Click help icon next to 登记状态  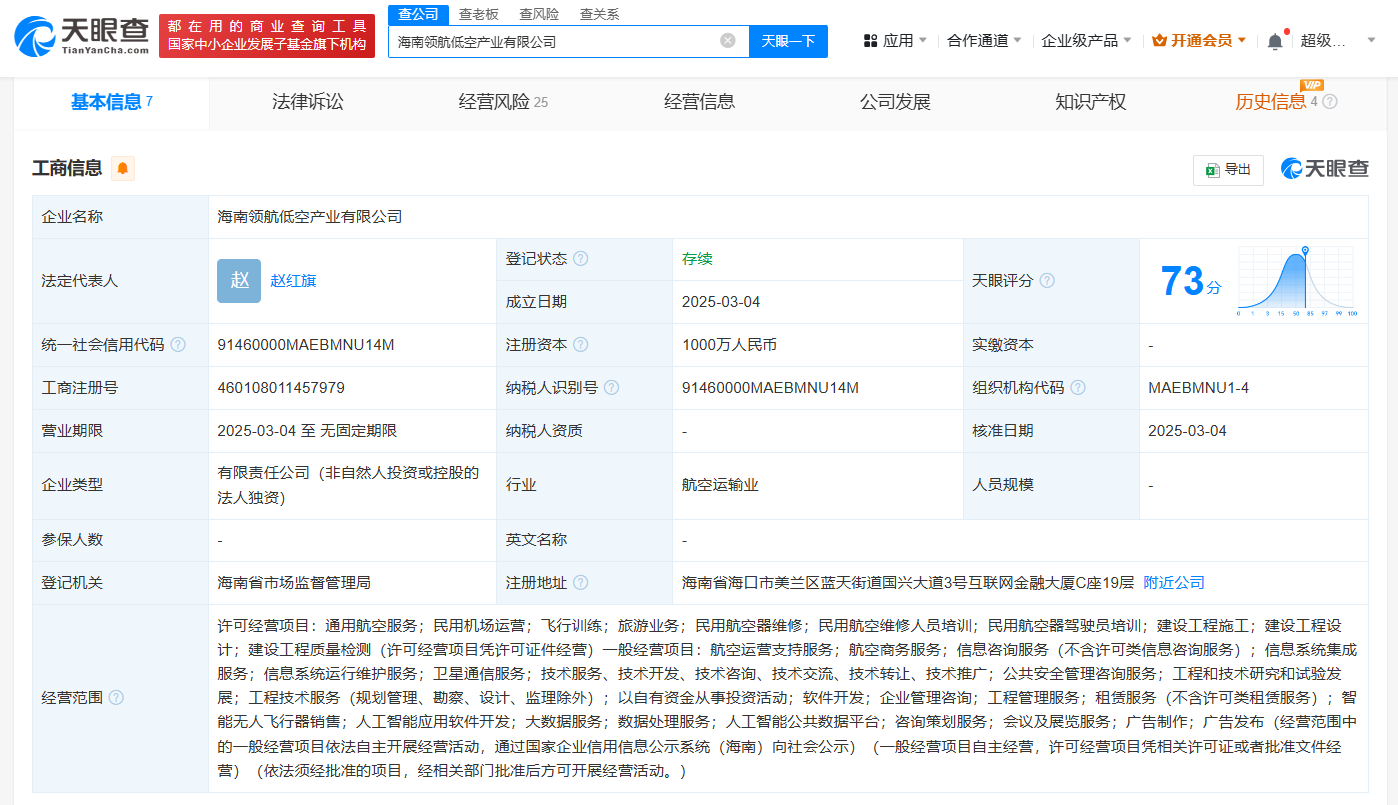click(x=580, y=259)
